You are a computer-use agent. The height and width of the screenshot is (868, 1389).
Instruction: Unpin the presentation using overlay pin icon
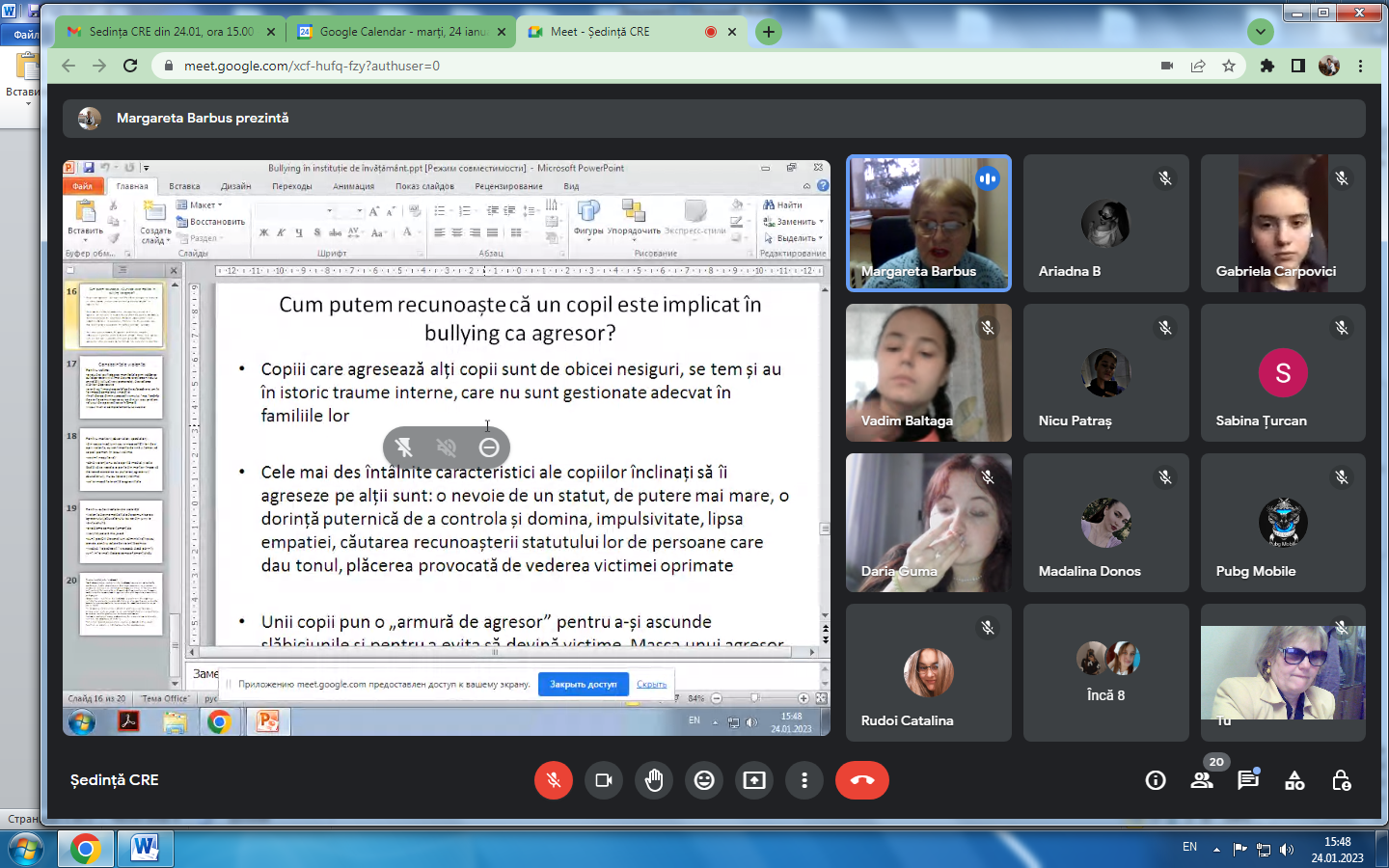point(404,447)
